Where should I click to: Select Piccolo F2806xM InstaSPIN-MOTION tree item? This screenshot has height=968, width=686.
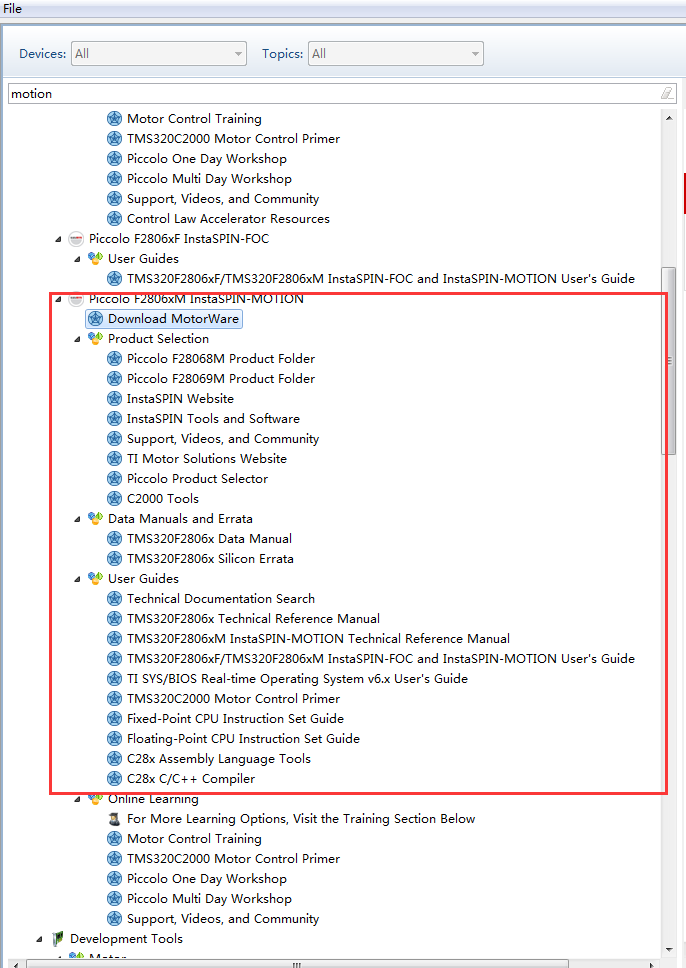[x=196, y=299]
